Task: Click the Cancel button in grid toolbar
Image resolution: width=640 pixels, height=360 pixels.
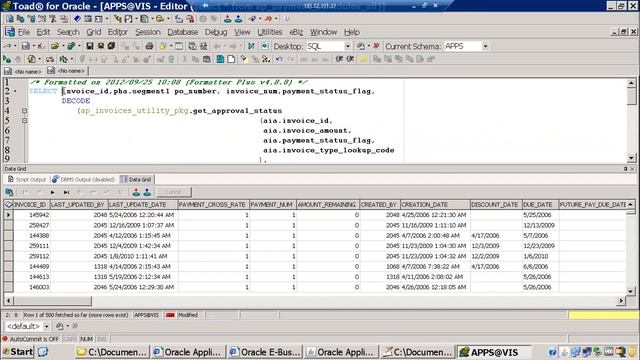Action: click(173, 192)
